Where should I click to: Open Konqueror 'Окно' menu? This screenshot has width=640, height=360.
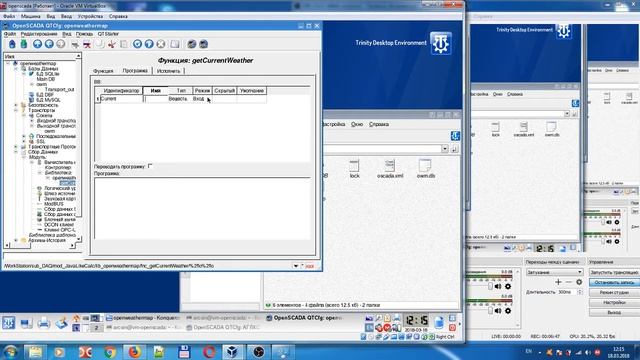tap(357, 124)
